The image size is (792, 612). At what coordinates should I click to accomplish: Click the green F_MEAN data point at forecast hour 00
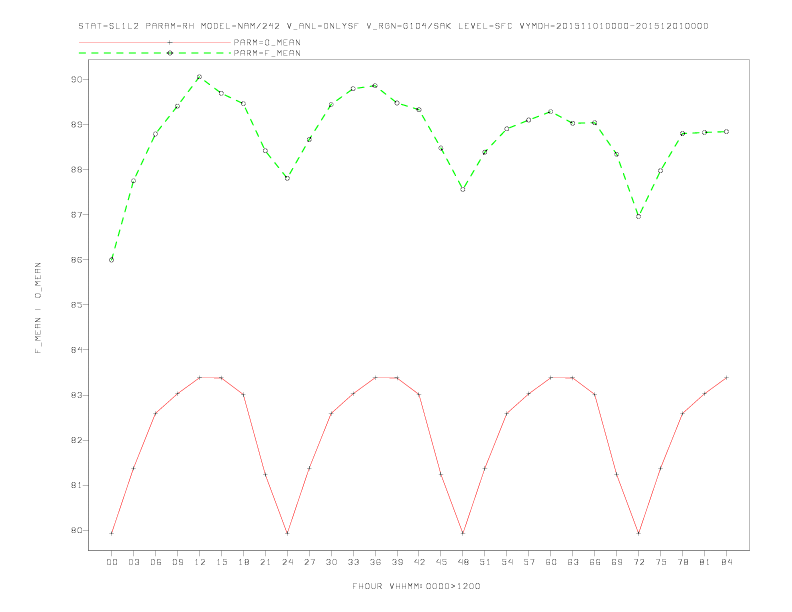[x=112, y=260]
